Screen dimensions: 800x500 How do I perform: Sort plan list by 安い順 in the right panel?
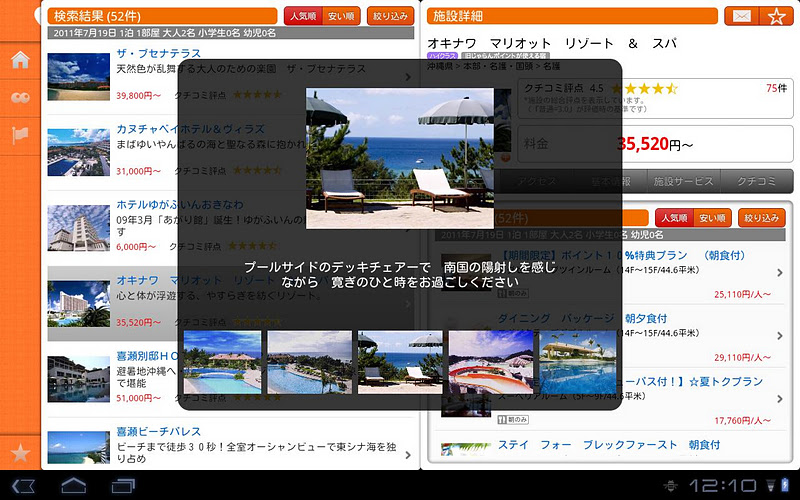point(712,218)
